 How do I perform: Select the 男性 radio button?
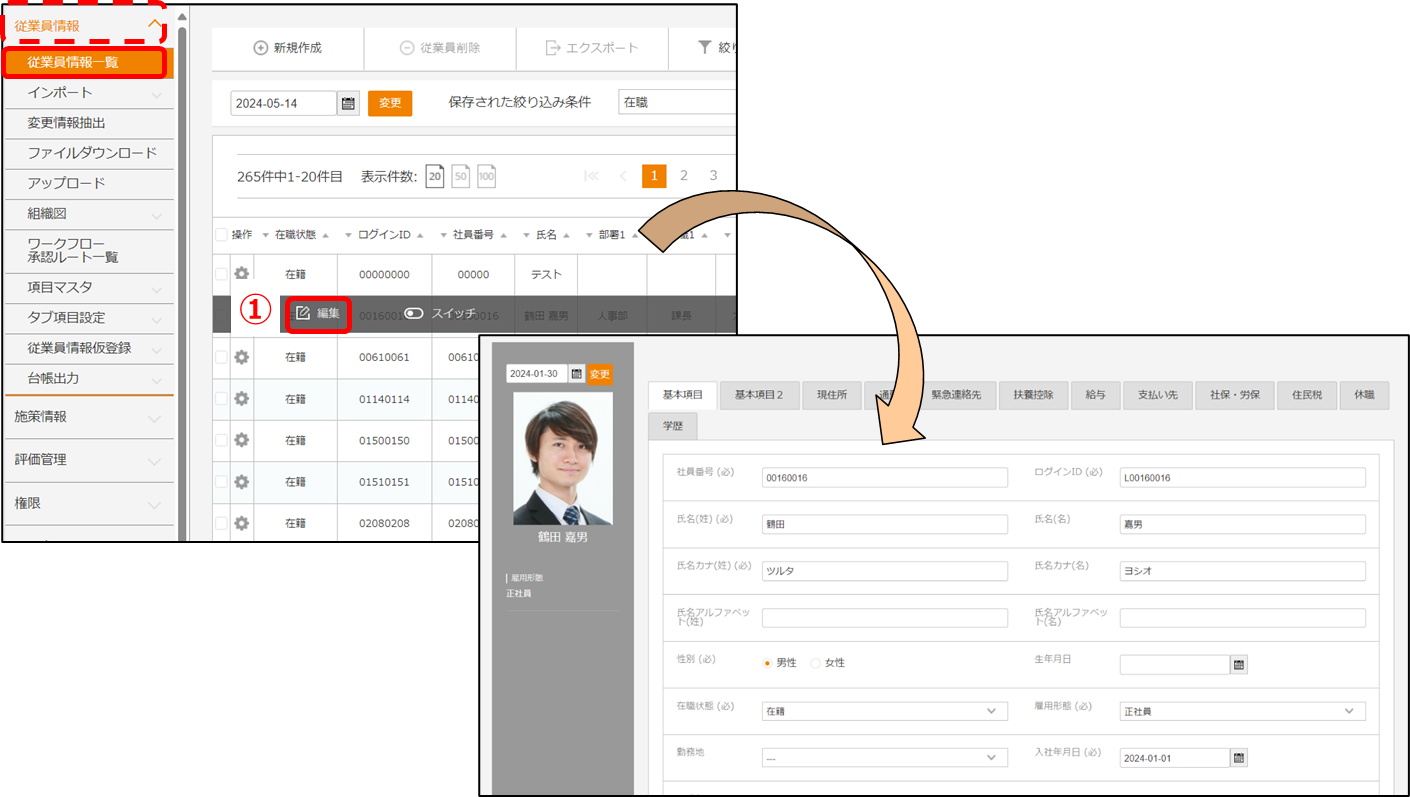pos(768,663)
